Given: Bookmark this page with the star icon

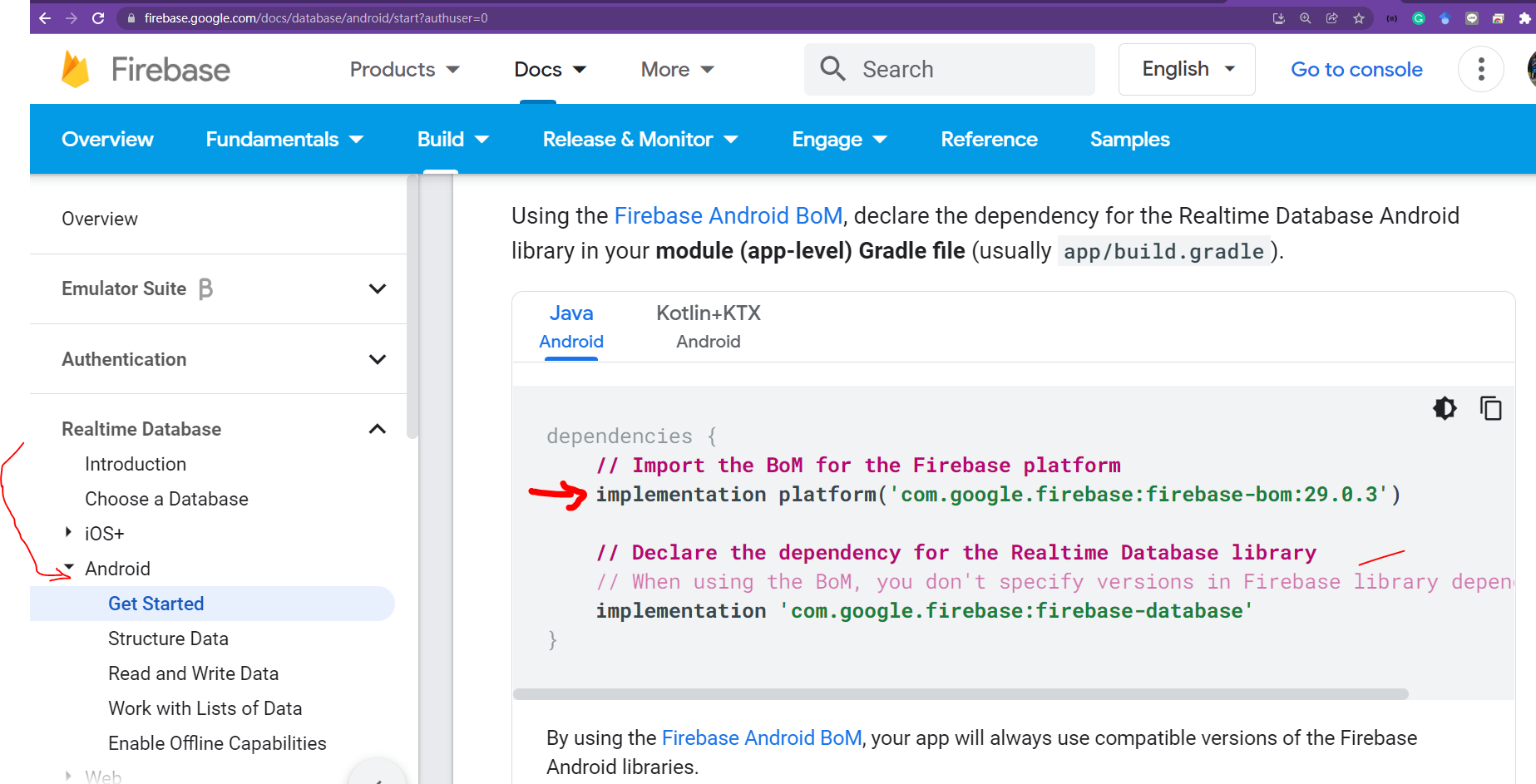Looking at the screenshot, I should 1359,18.
